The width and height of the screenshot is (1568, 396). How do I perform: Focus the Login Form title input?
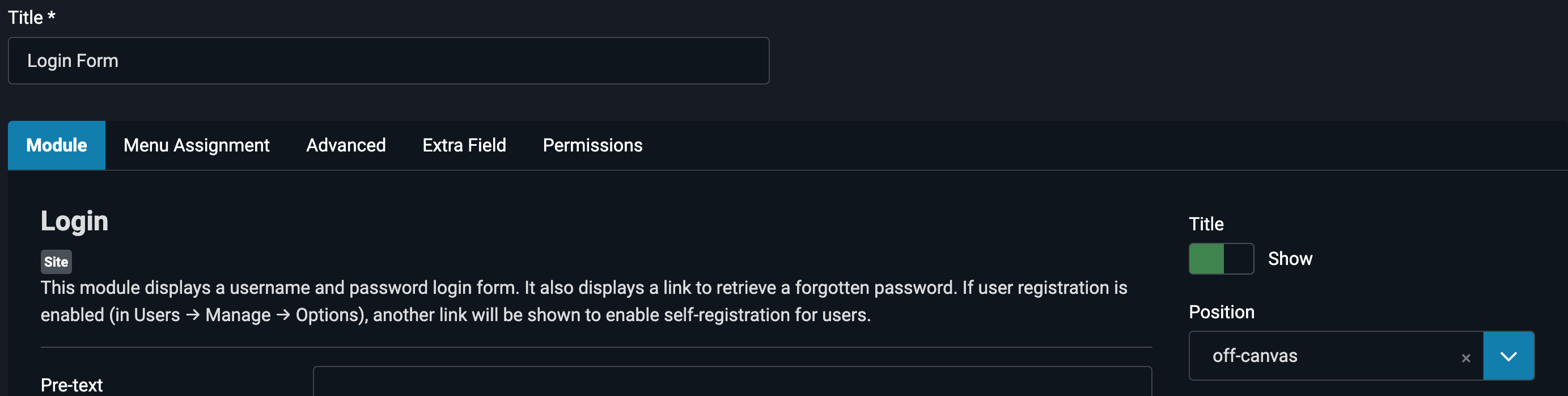pyautogui.click(x=388, y=61)
